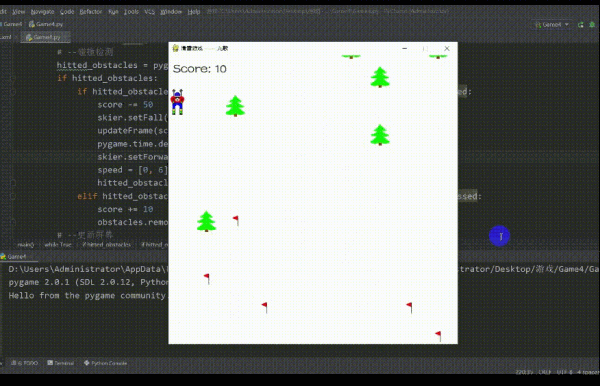Image resolution: width=600 pixels, height=386 pixels.
Task: Click the skier sprite in game window
Action: point(177,102)
